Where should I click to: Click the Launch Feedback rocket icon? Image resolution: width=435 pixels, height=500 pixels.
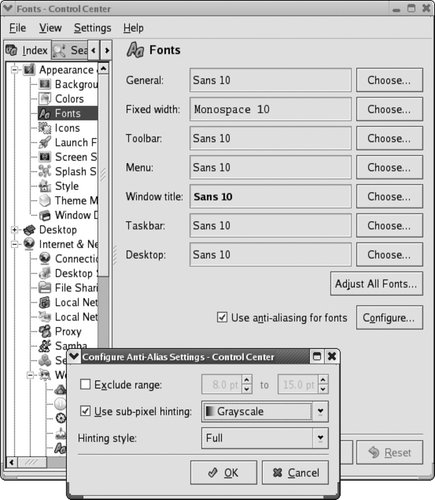point(45,142)
